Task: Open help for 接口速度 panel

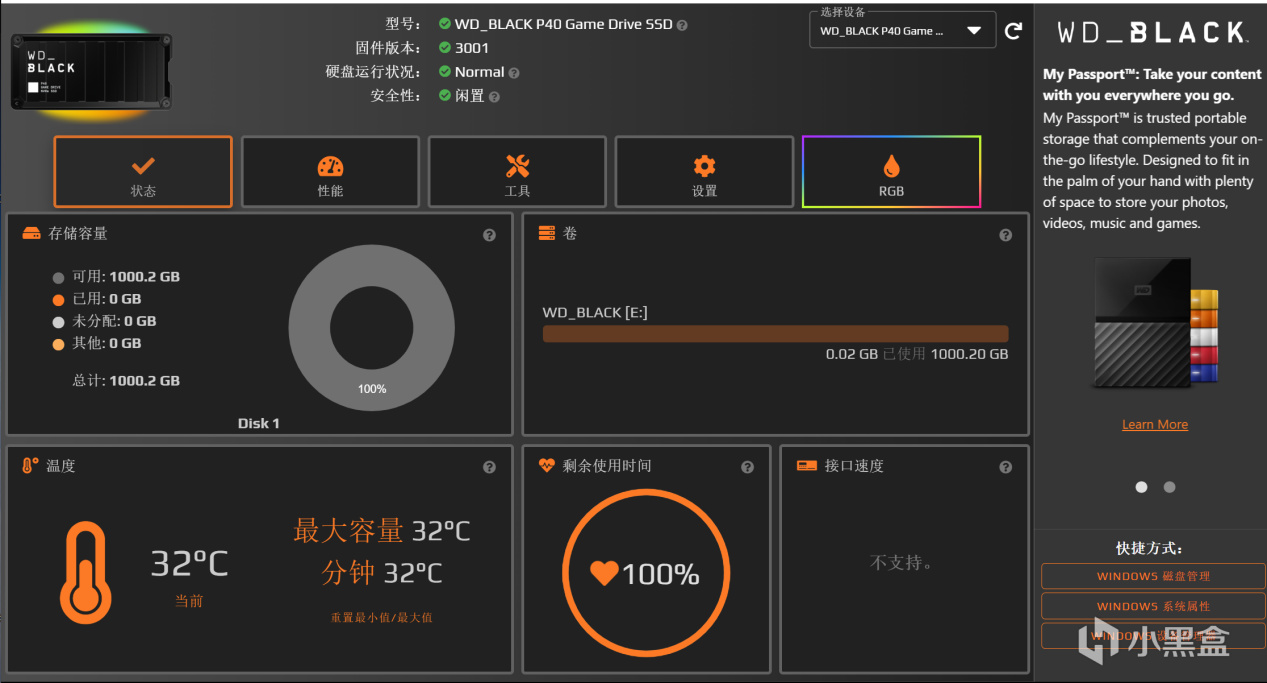Action: click(1005, 467)
